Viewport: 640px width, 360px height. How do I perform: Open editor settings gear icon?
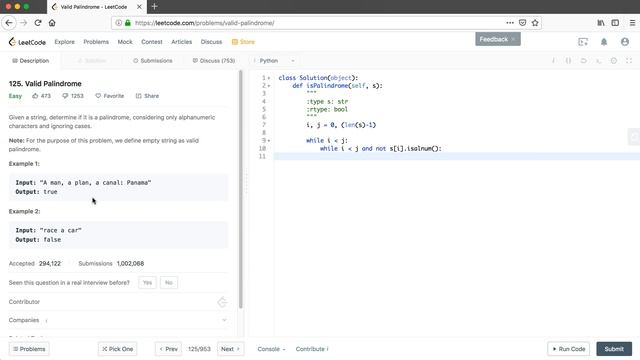pyautogui.click(x=614, y=60)
